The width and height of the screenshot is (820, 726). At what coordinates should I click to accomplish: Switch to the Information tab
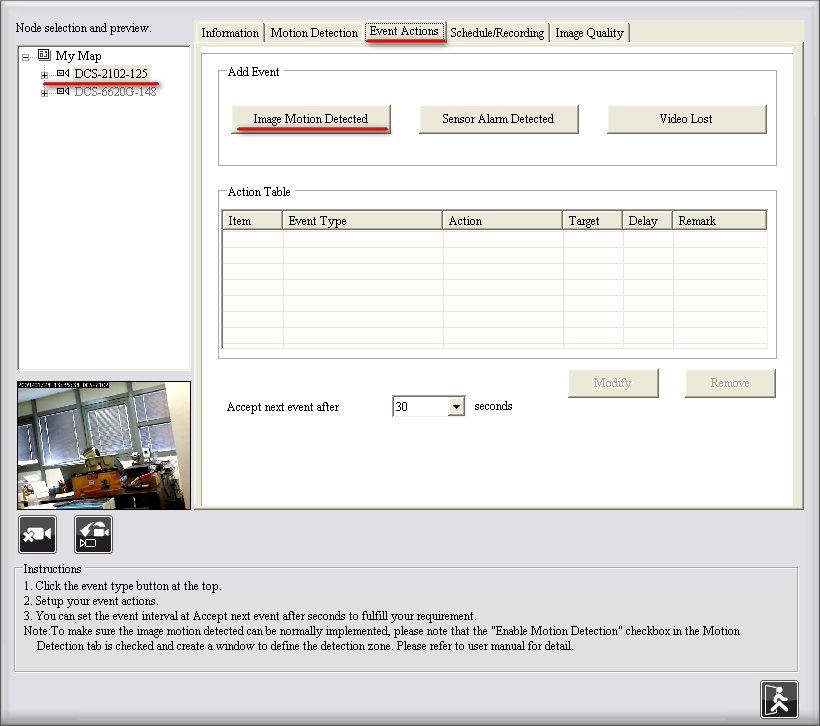[x=230, y=33]
